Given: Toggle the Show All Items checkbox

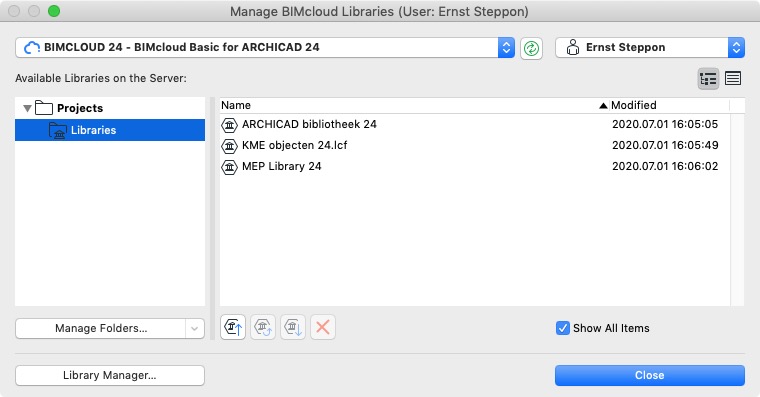Looking at the screenshot, I should 563,328.
